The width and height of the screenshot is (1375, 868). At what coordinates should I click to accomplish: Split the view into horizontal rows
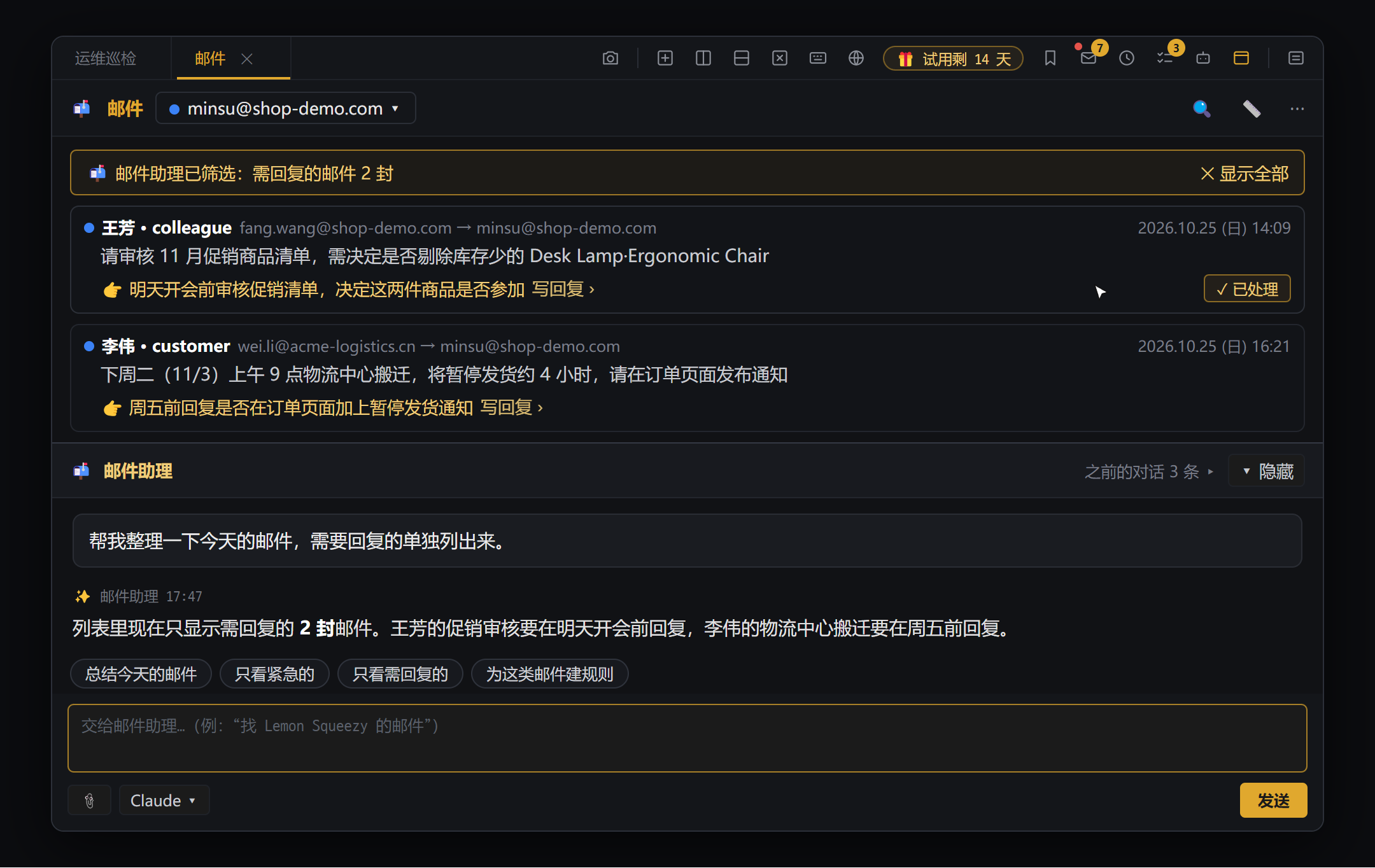tap(741, 59)
